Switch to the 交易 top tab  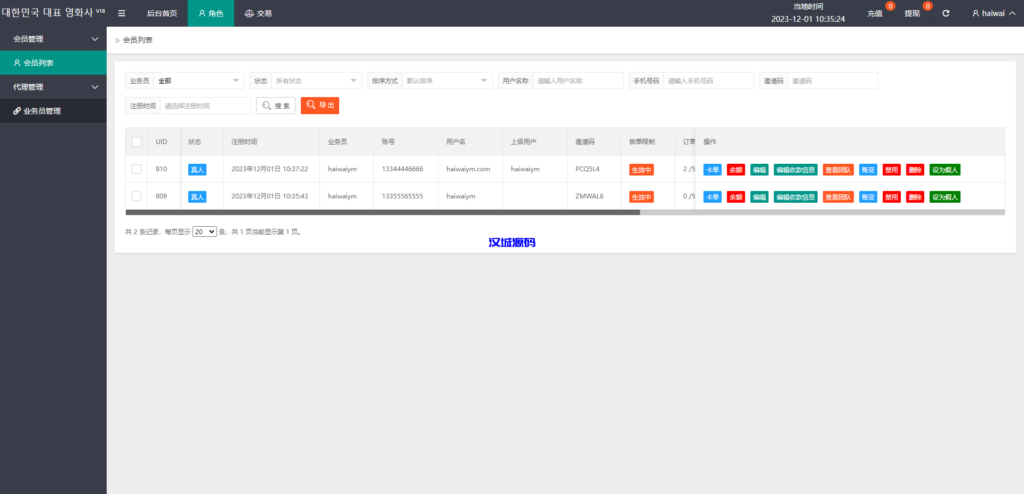(x=258, y=13)
